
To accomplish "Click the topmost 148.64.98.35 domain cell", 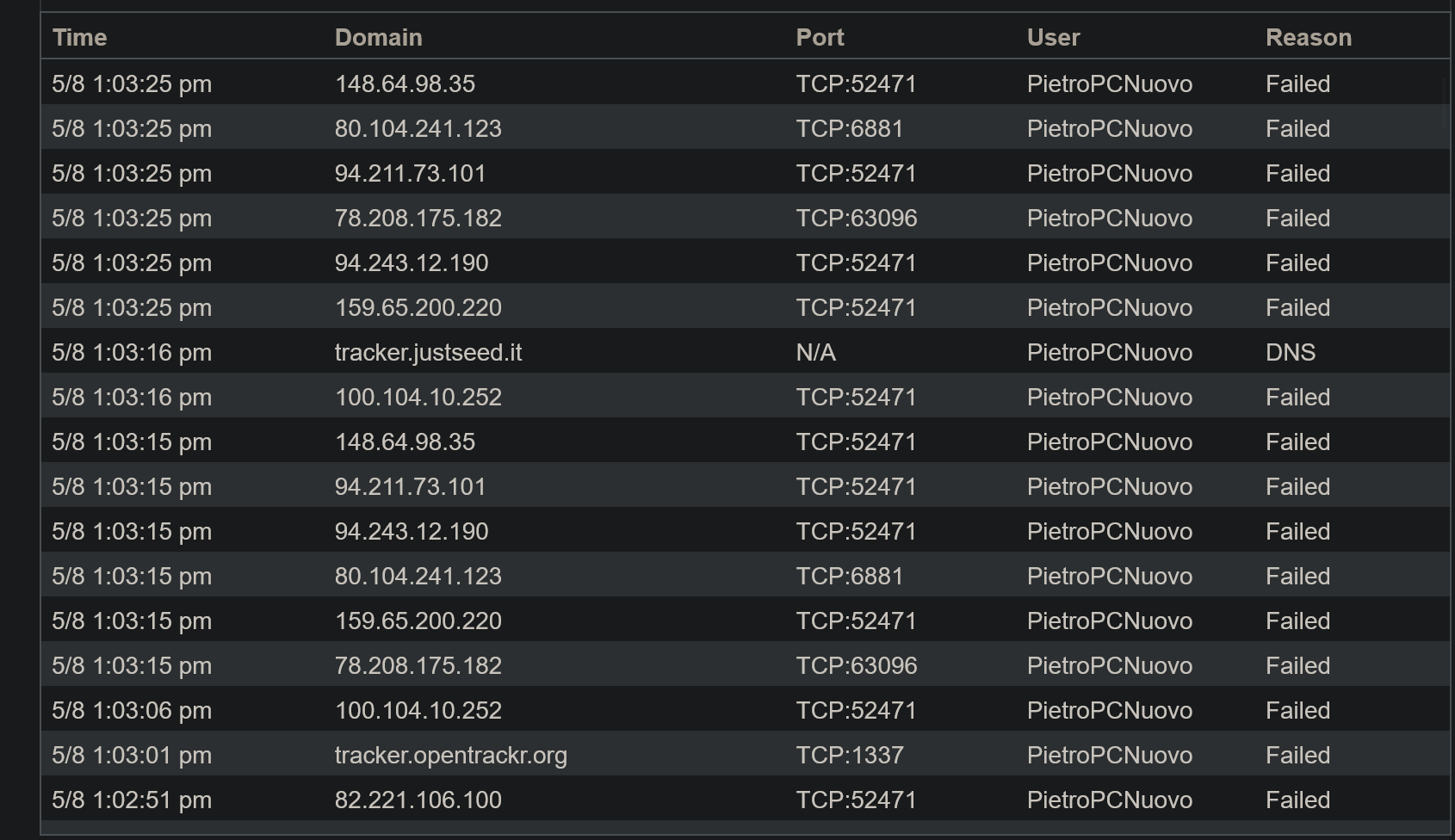I will tap(405, 84).
